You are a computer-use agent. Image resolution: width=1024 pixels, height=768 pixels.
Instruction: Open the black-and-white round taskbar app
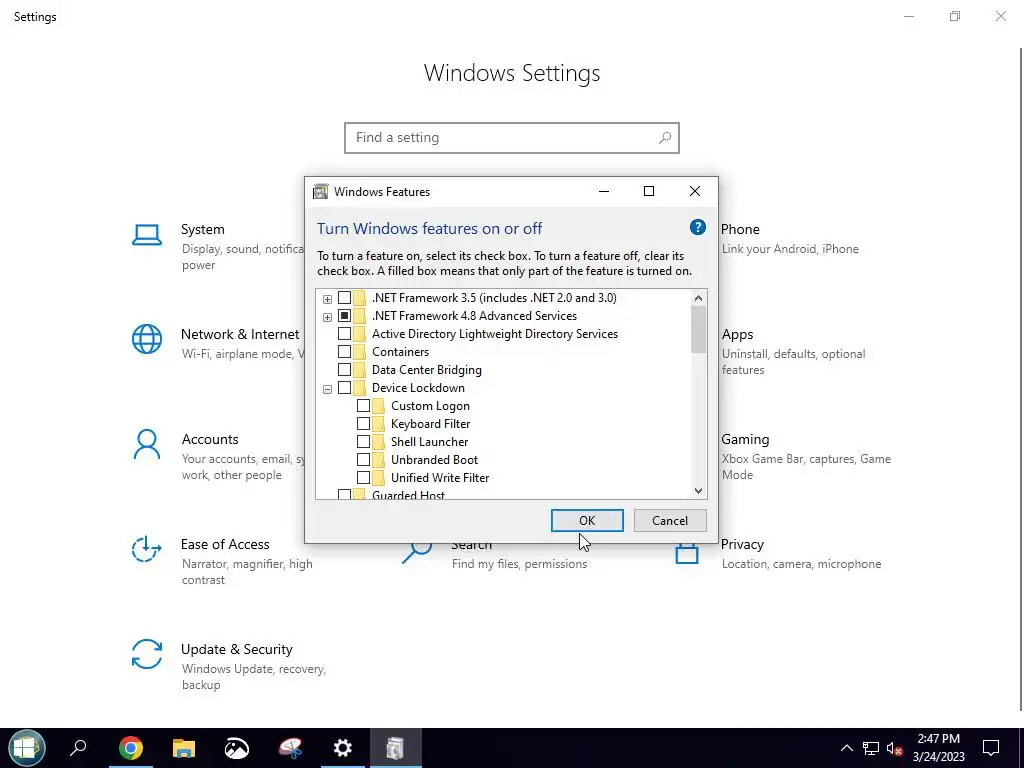click(x=236, y=748)
